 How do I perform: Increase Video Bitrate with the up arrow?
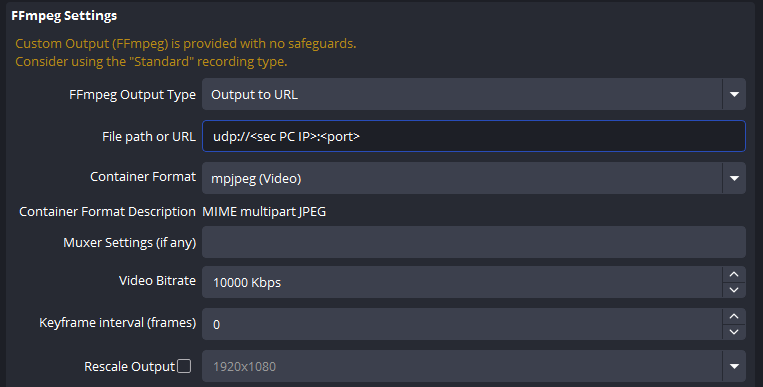click(734, 274)
